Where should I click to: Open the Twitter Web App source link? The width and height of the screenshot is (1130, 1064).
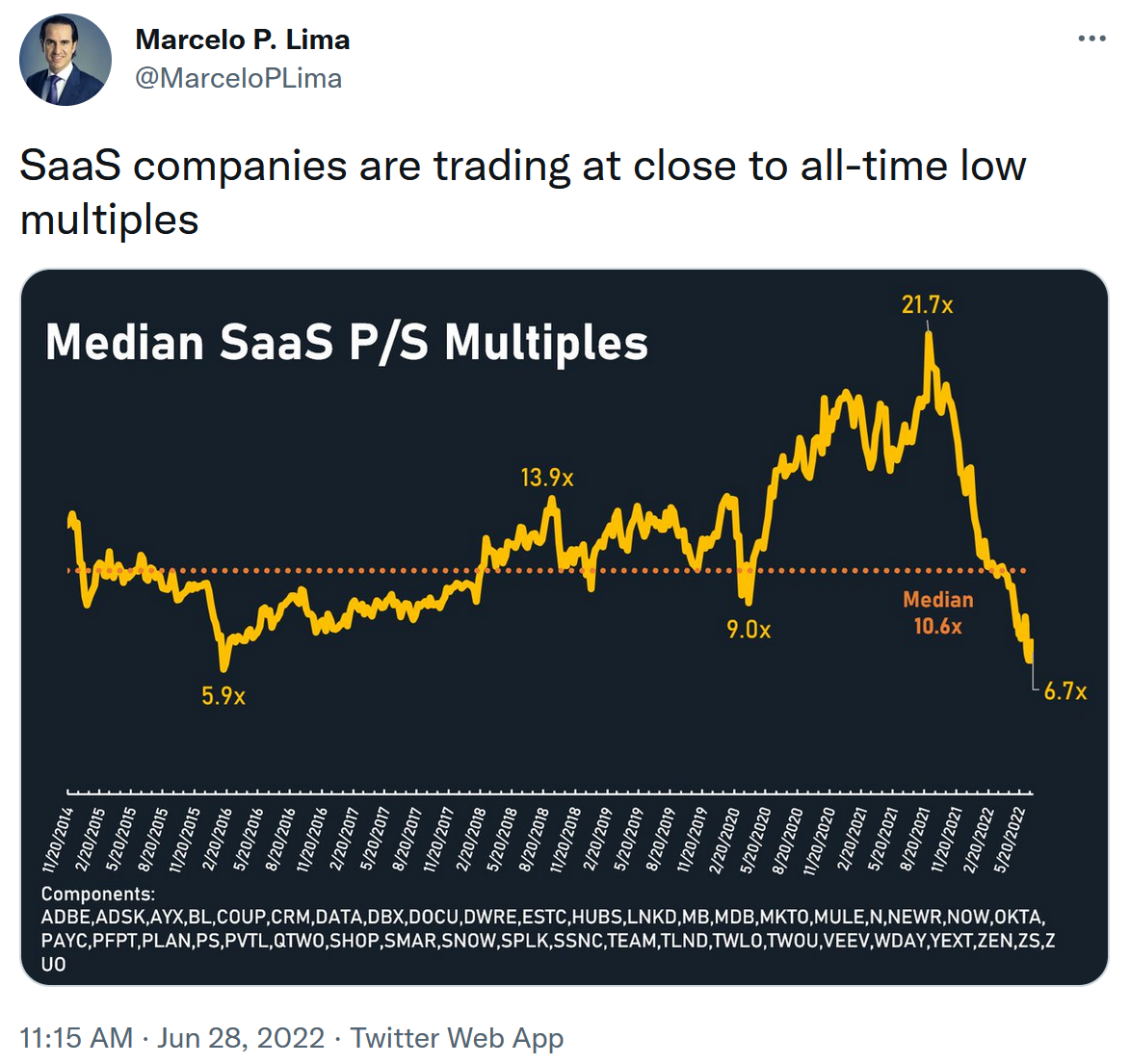click(457, 1038)
